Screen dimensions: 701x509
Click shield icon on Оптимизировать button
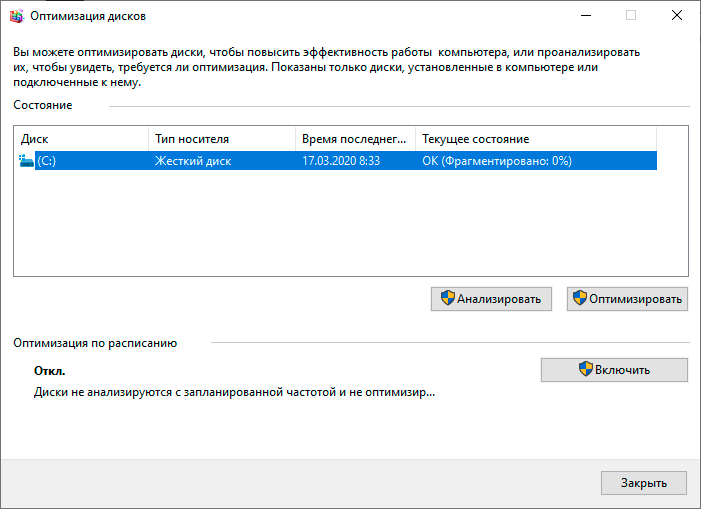[580, 298]
